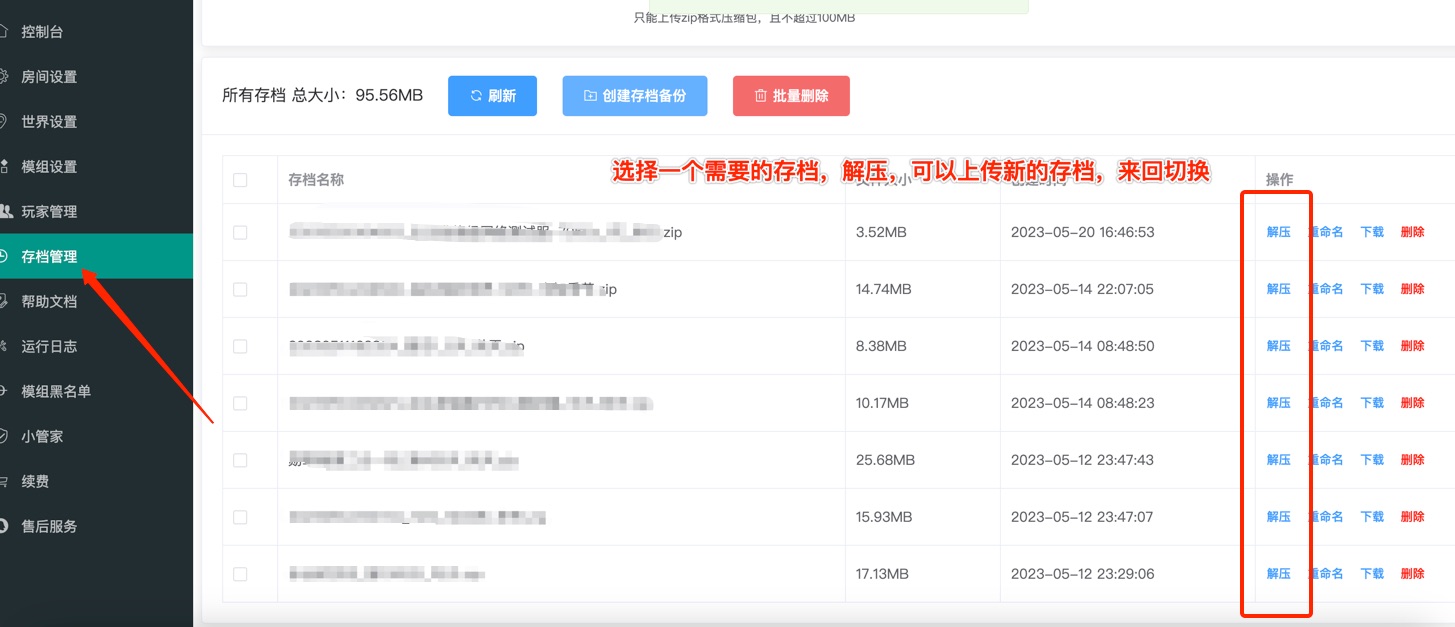Open 帮助文档 from the sidebar
The width and height of the screenshot is (1455, 627).
point(49,302)
